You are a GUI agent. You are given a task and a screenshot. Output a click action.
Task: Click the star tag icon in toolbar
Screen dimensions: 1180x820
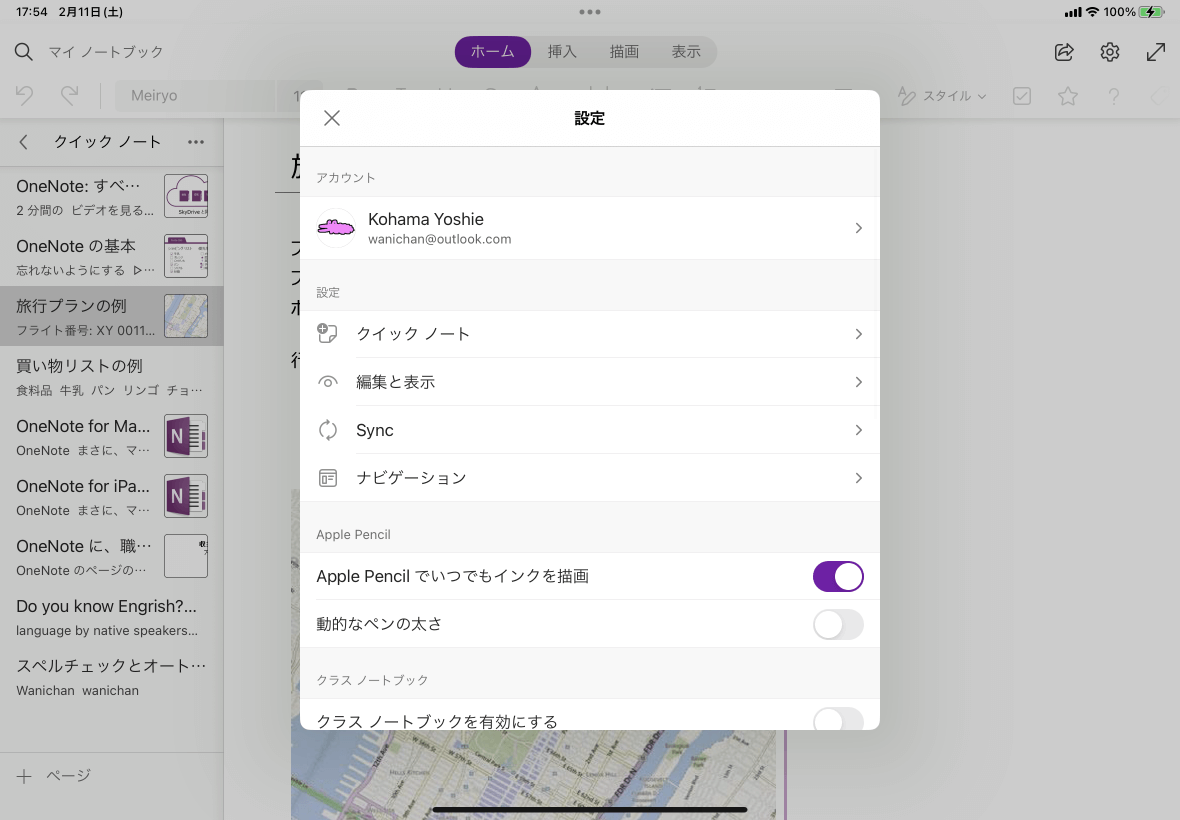1067,96
